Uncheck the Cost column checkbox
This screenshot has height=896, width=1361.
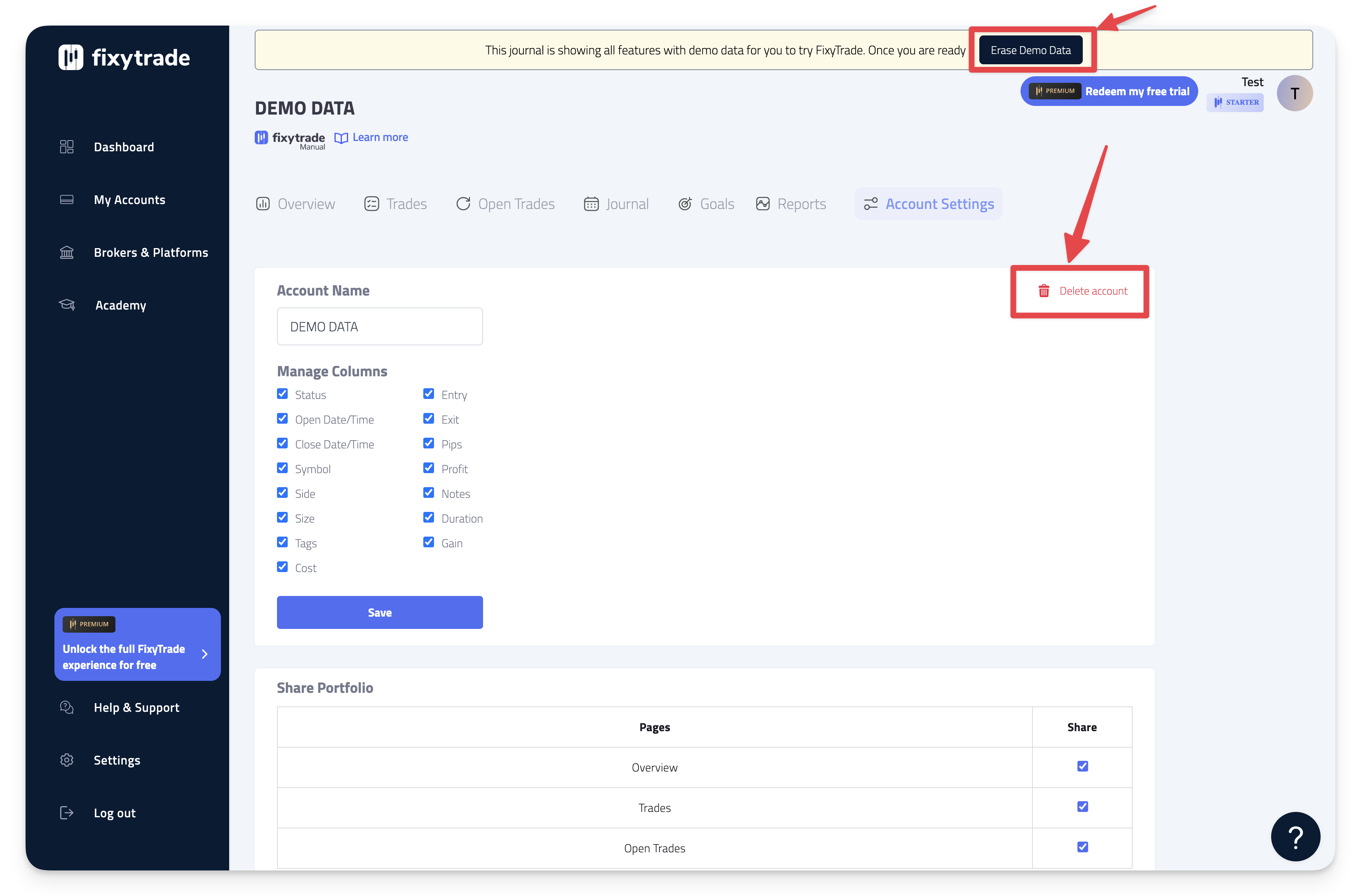click(282, 567)
